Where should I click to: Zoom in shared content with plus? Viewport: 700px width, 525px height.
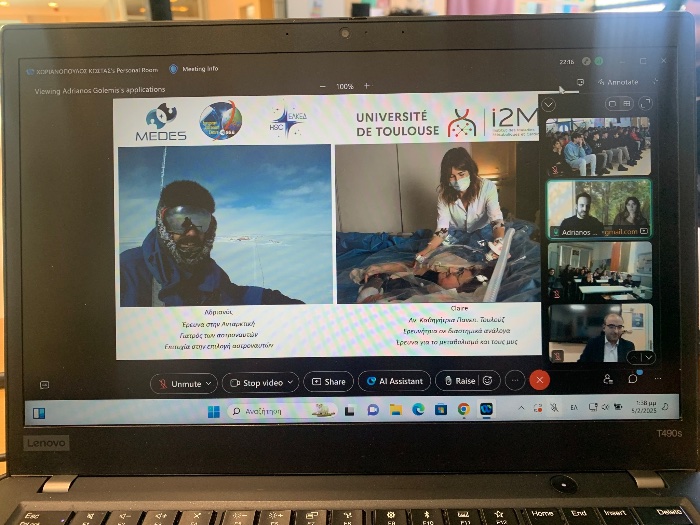[x=366, y=86]
